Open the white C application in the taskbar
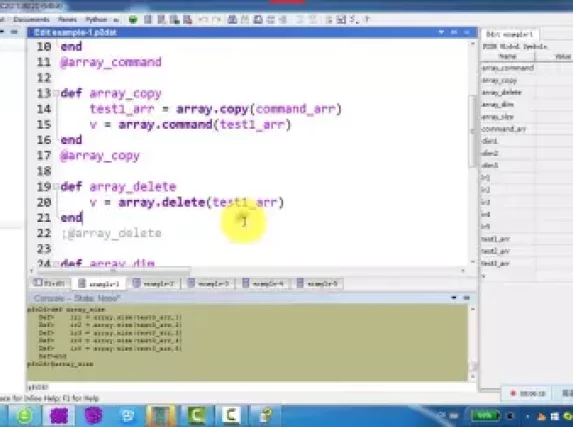573x427 pixels. 231,416
